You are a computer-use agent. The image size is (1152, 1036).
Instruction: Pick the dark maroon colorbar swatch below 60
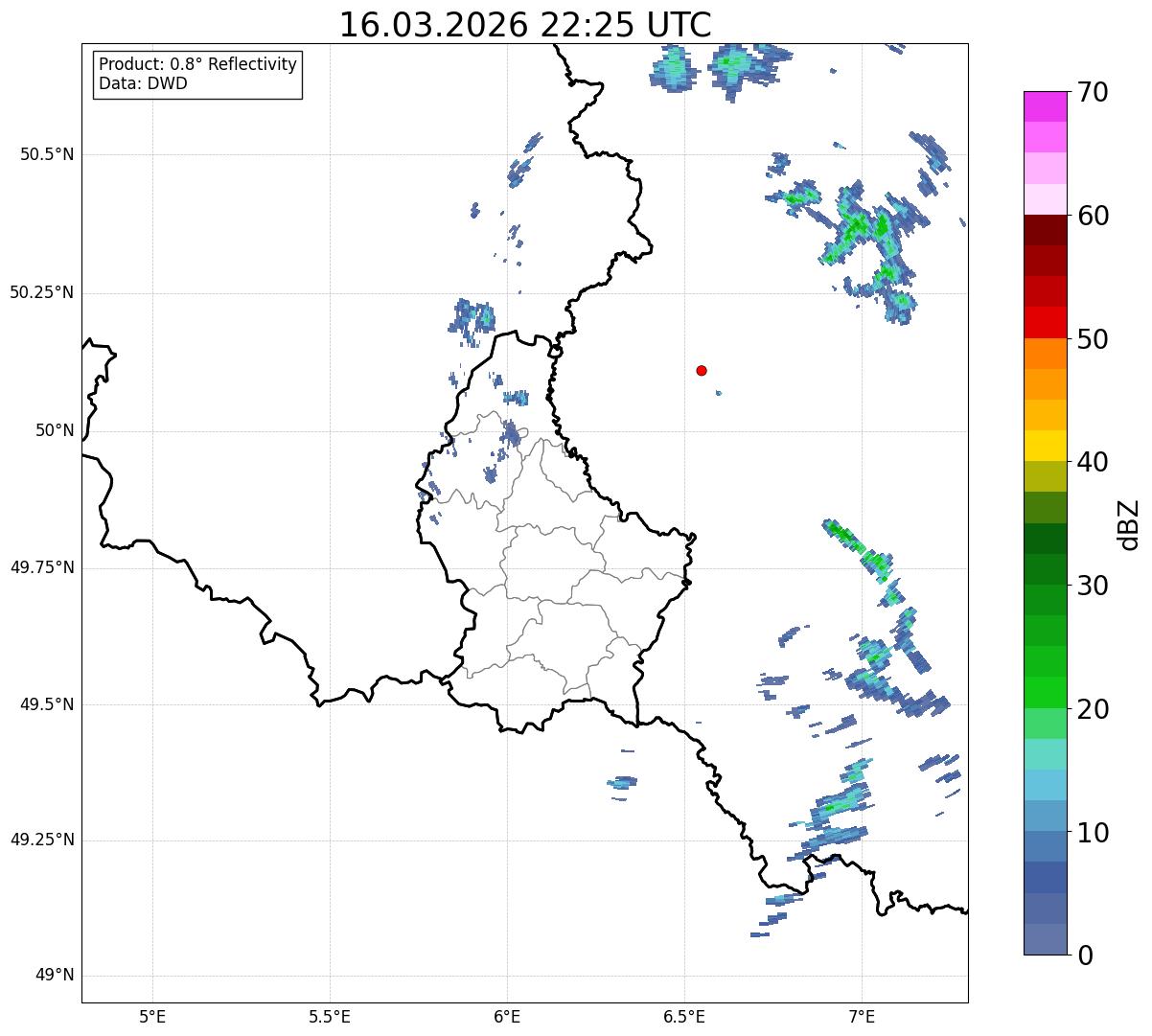pos(1045,231)
